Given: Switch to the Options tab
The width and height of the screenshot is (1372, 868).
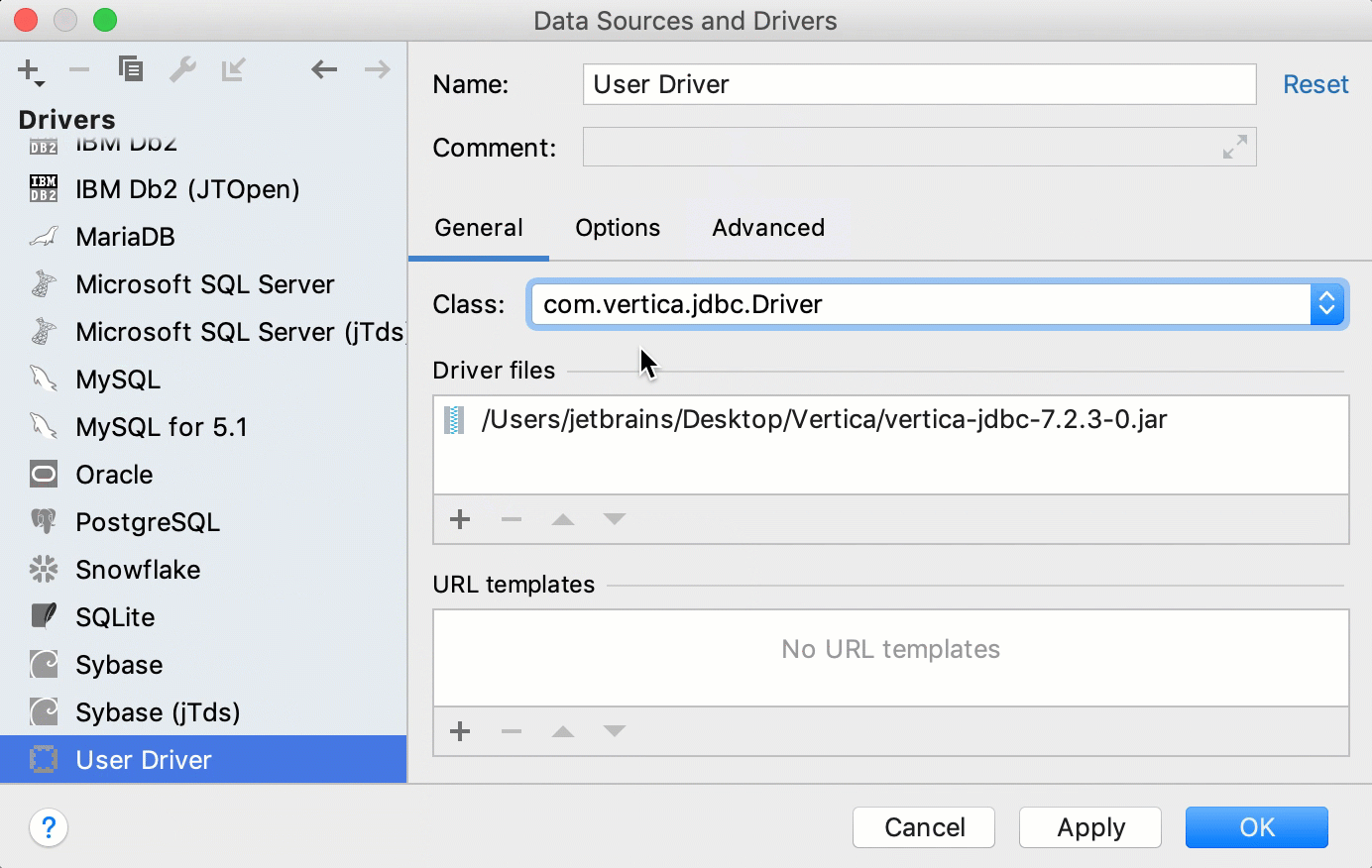Looking at the screenshot, I should click(x=618, y=228).
